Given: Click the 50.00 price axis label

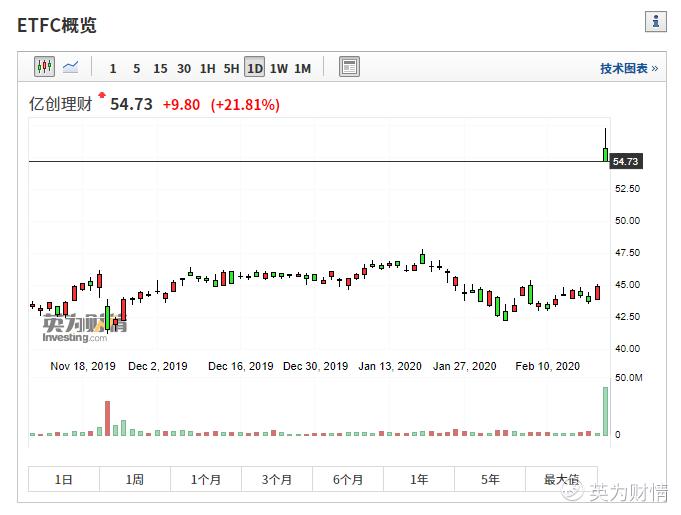Looking at the screenshot, I should click(x=628, y=221).
